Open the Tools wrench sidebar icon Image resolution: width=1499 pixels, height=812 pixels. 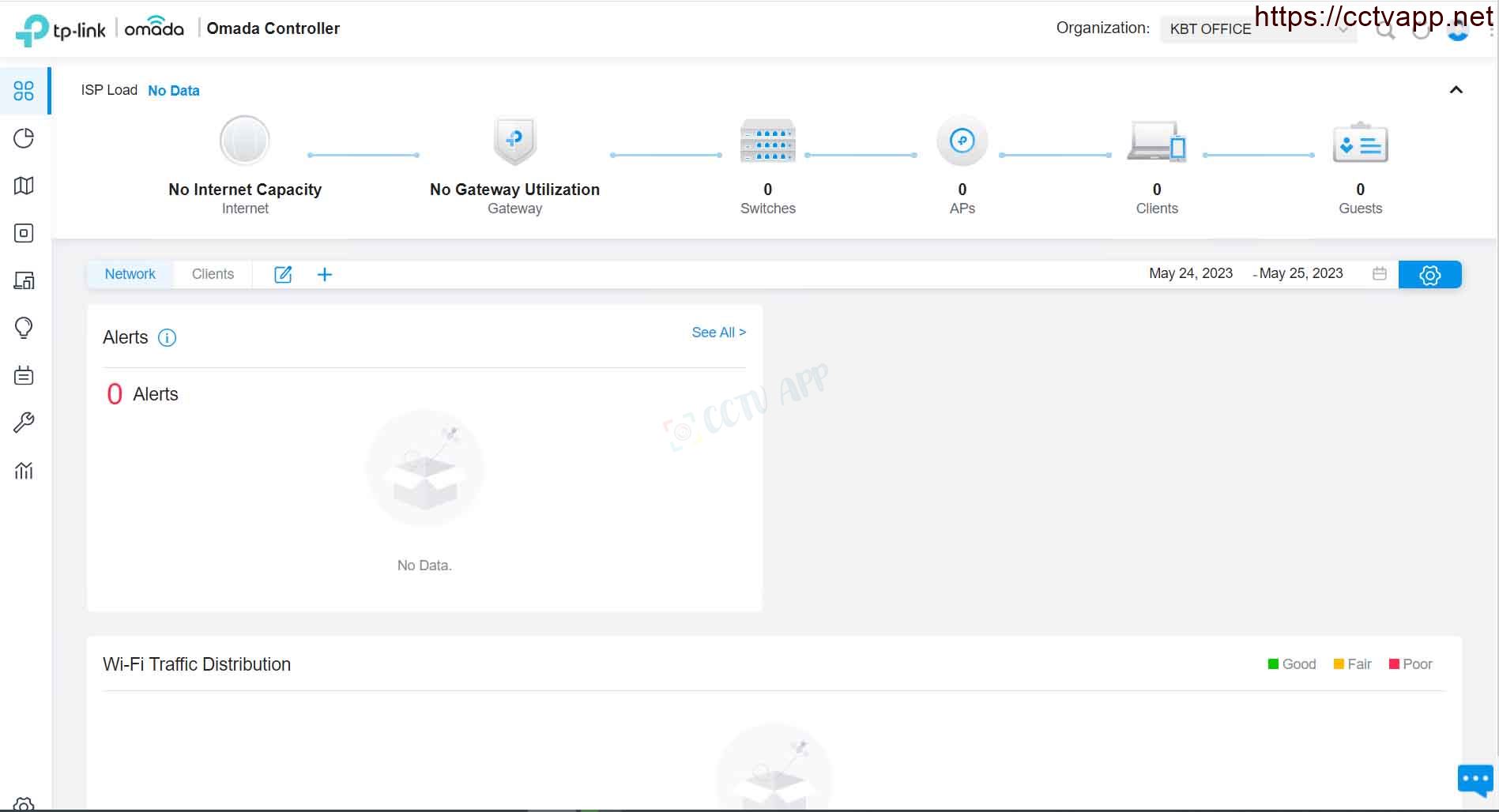[24, 423]
